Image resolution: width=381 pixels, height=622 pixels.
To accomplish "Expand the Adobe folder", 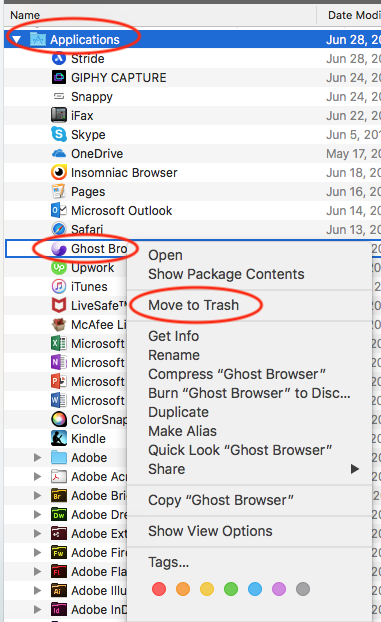I will (x=37, y=457).
